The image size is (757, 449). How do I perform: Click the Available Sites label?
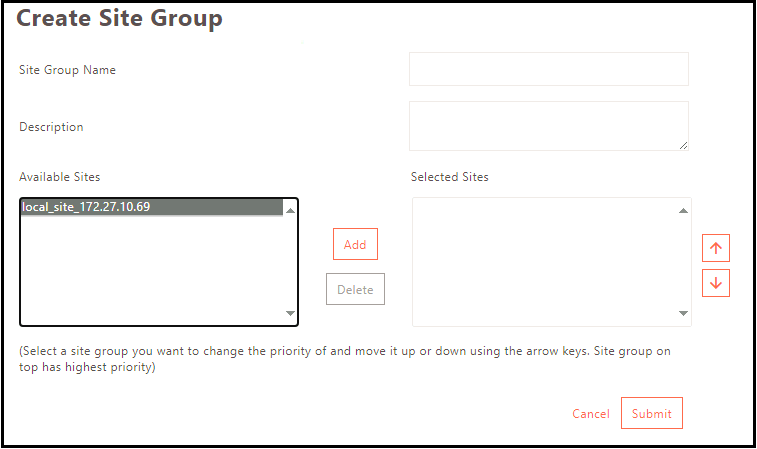pos(59,177)
